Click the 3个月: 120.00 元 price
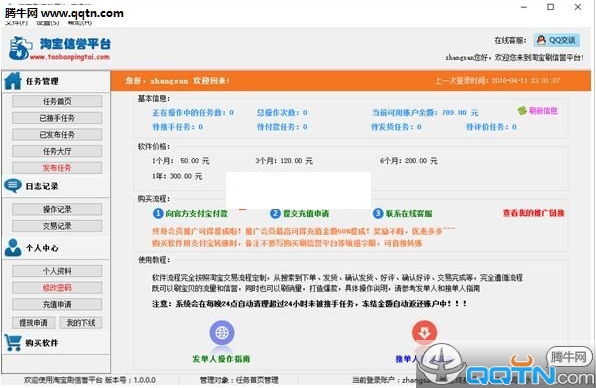This screenshot has width=596, height=388. click(x=284, y=161)
